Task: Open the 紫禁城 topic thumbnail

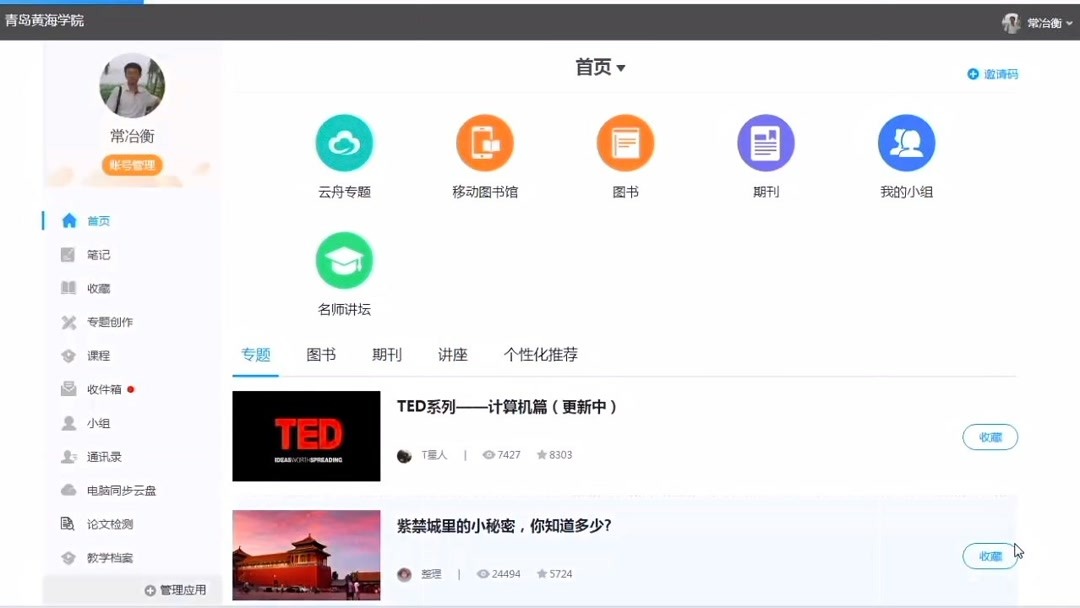Action: point(306,555)
